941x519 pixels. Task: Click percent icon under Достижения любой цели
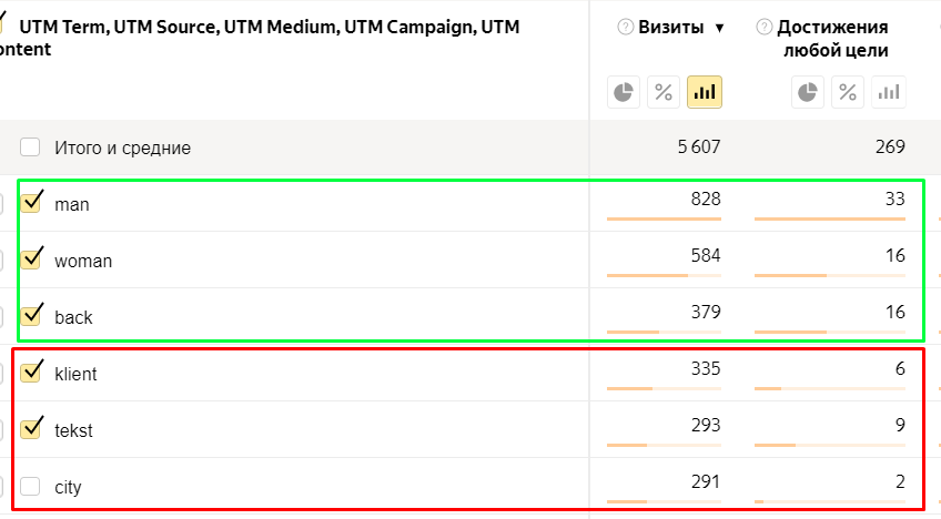tap(847, 92)
